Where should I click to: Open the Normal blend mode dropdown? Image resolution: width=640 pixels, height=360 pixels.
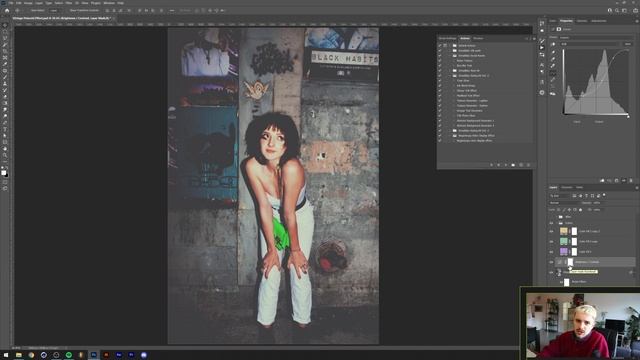[x=563, y=203]
